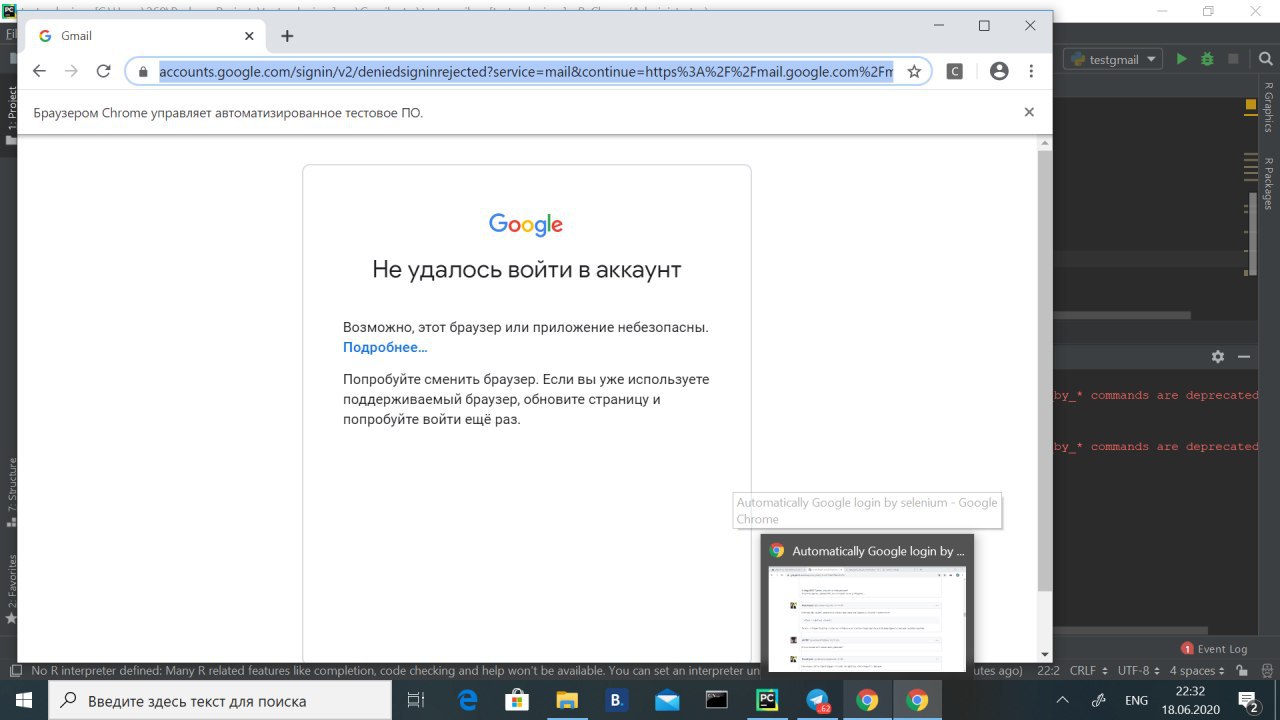Open the taskbar app with the B icon
The height and width of the screenshot is (720, 1280).
click(x=617, y=700)
